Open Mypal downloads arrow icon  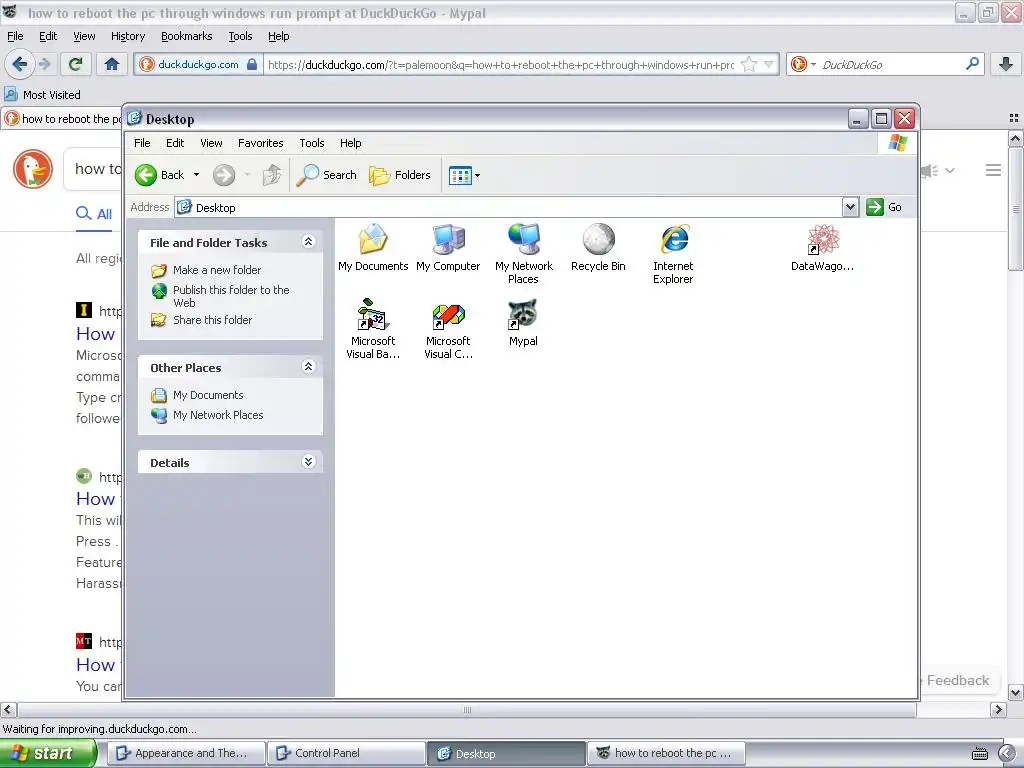pyautogui.click(x=1006, y=64)
